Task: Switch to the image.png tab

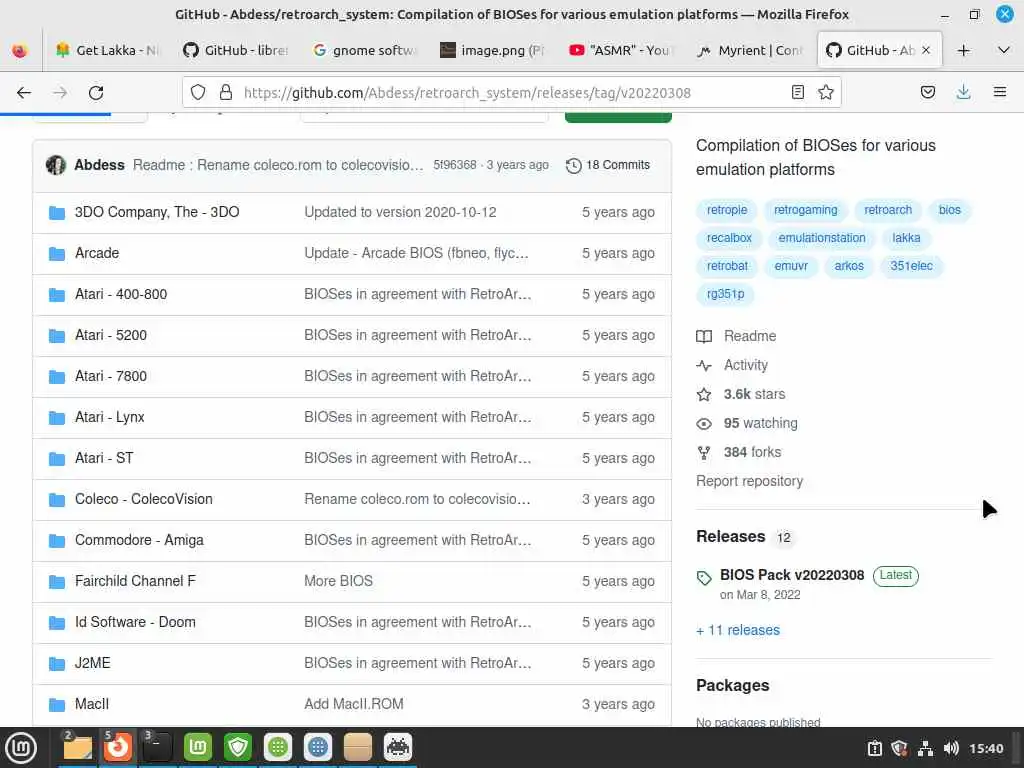Action: coord(492,50)
